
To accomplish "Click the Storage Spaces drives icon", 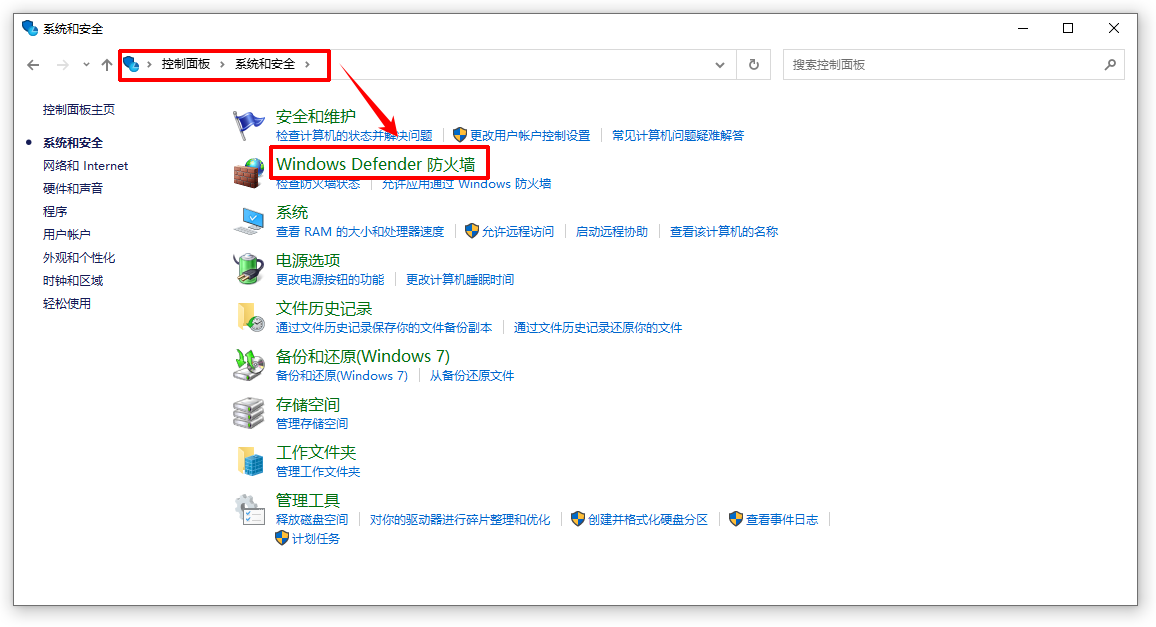I will pyautogui.click(x=248, y=413).
